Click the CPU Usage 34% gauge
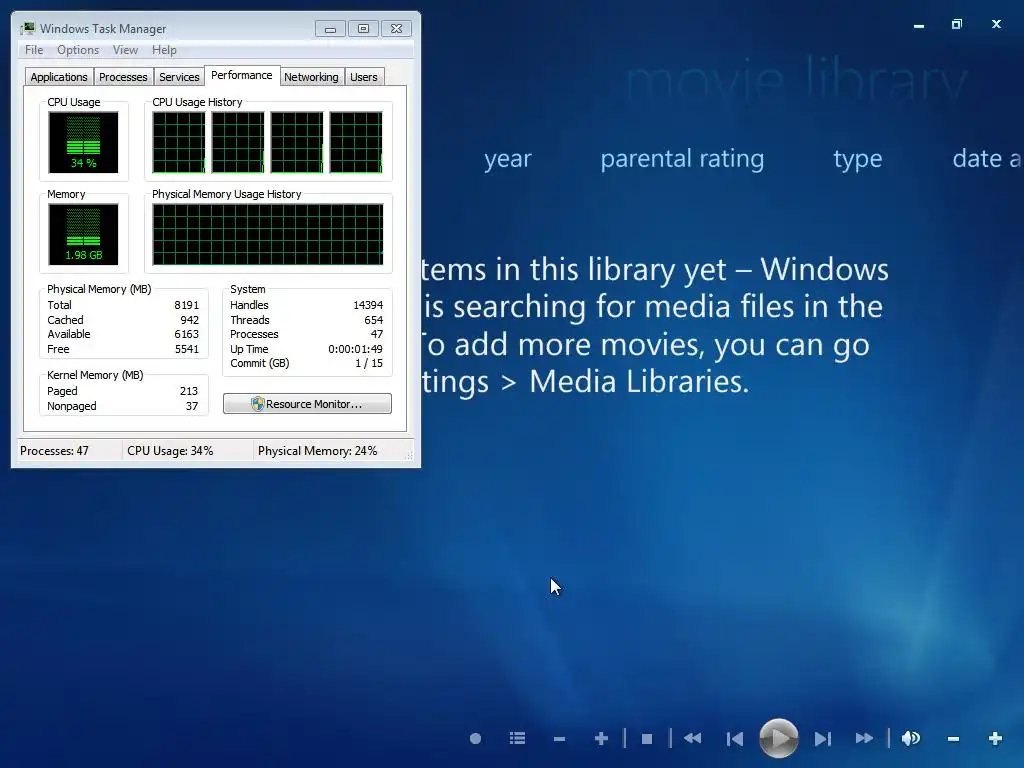1024x768 pixels. tap(84, 142)
